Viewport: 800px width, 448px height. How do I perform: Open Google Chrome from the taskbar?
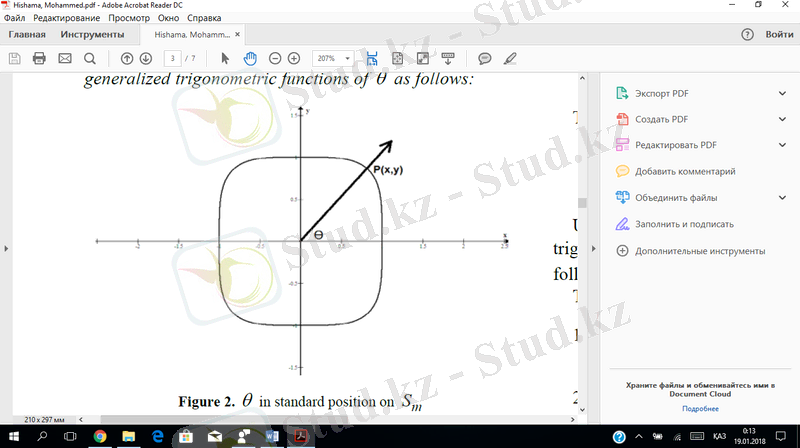(x=101, y=437)
